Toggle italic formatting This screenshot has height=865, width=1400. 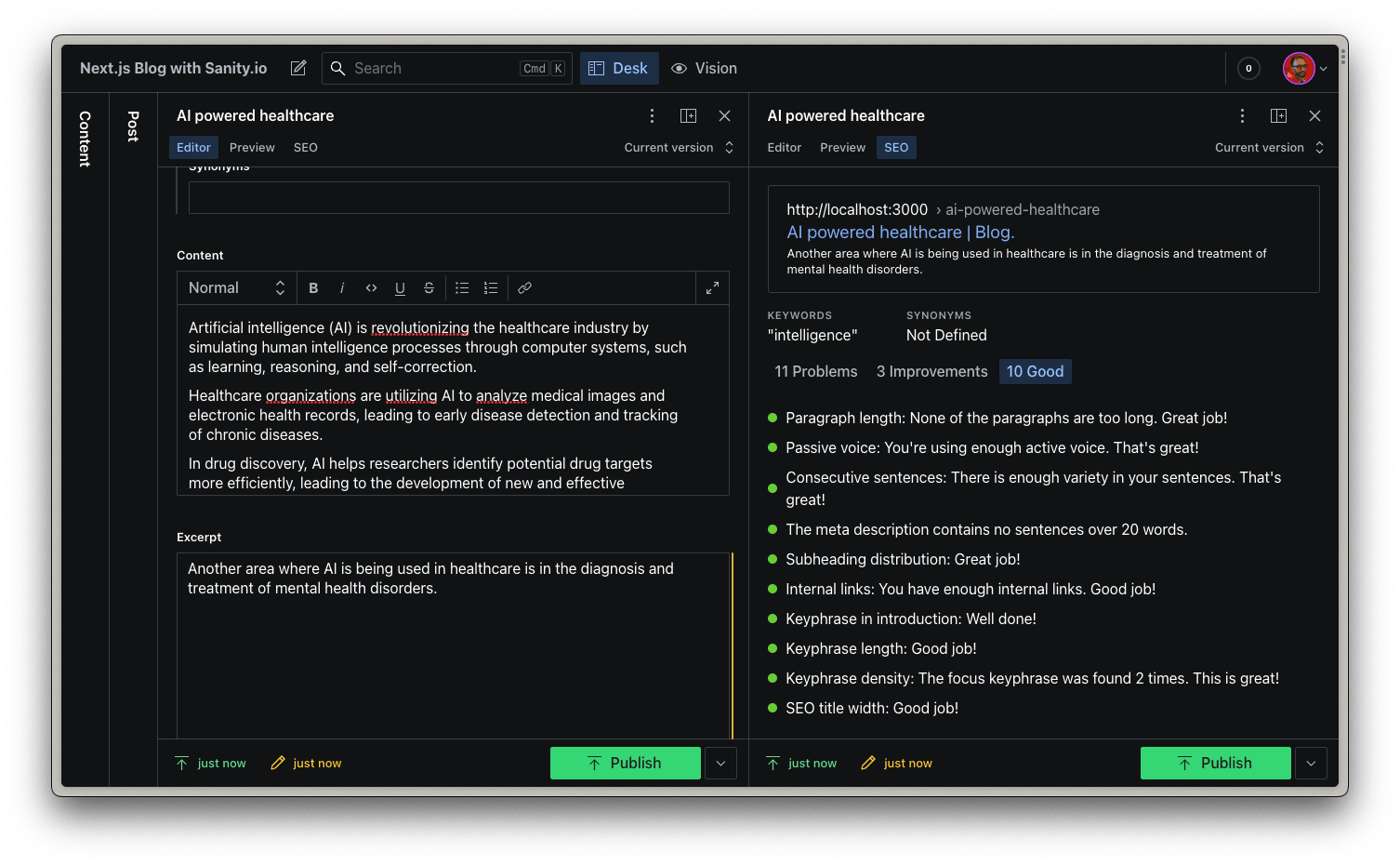pos(342,287)
